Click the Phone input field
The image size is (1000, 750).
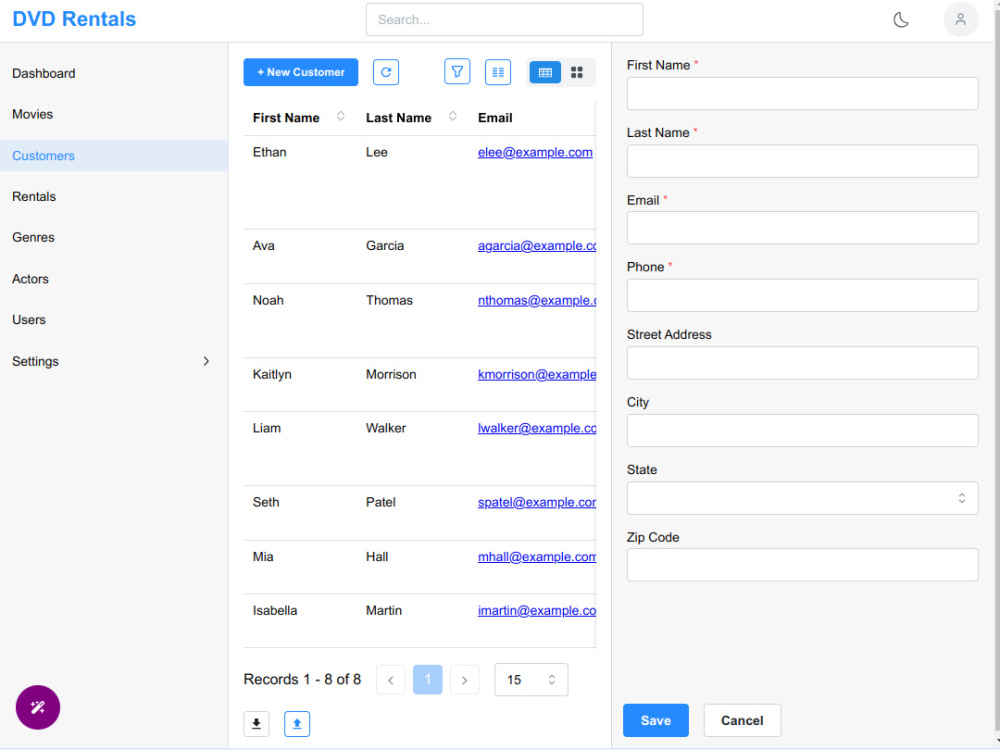tap(802, 295)
